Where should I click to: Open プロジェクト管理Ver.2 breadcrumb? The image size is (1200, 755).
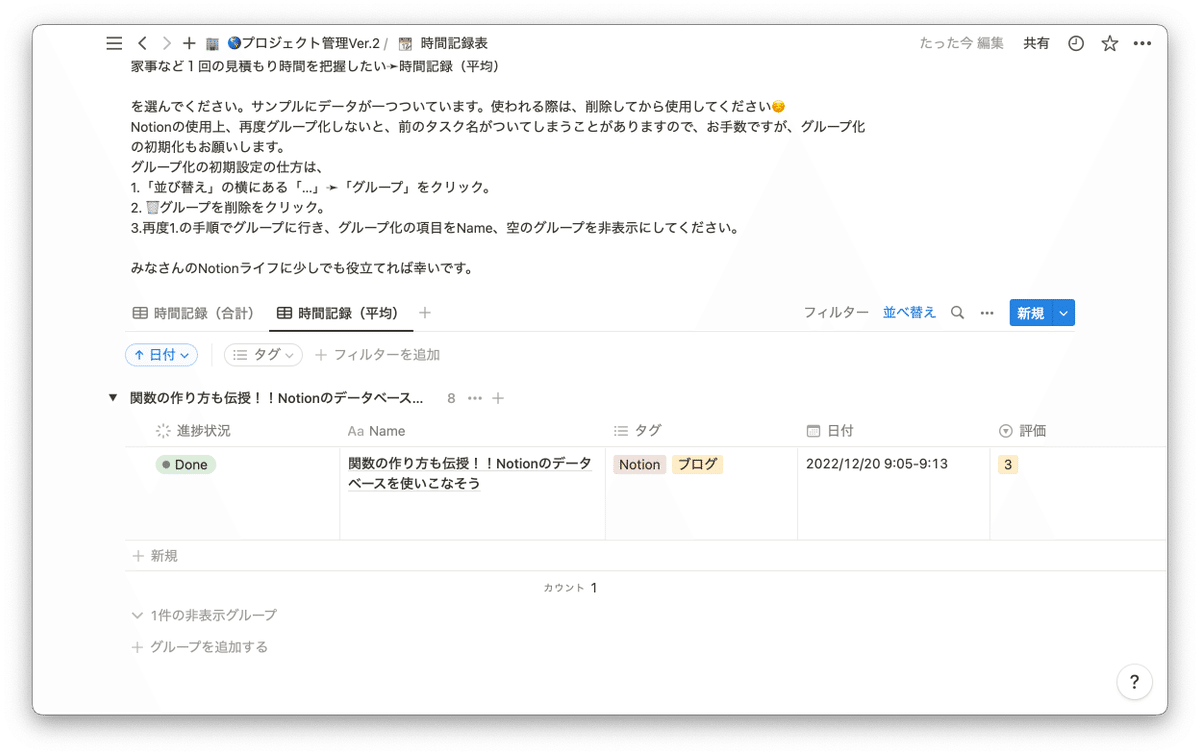[x=303, y=43]
